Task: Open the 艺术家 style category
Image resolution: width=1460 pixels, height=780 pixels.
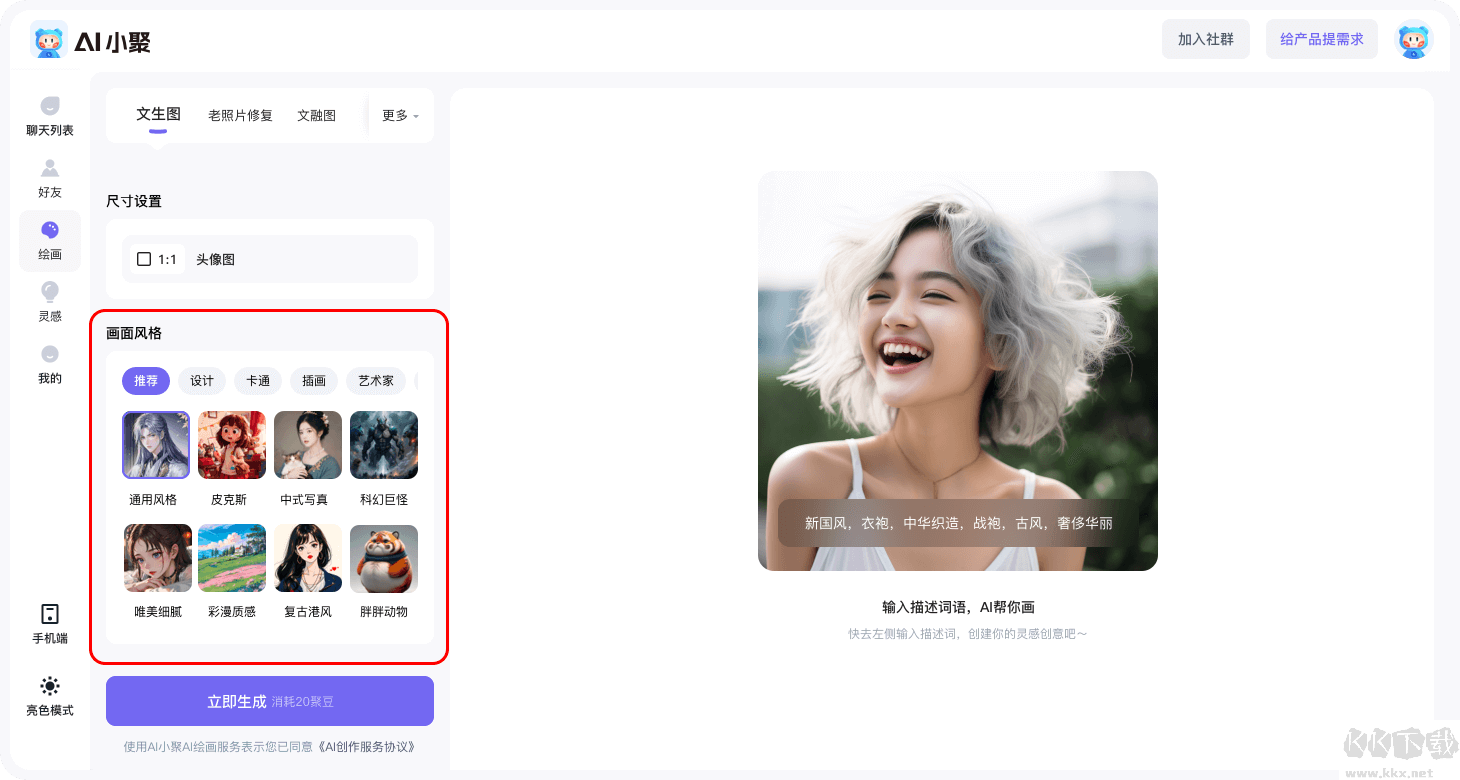Action: pyautogui.click(x=375, y=381)
